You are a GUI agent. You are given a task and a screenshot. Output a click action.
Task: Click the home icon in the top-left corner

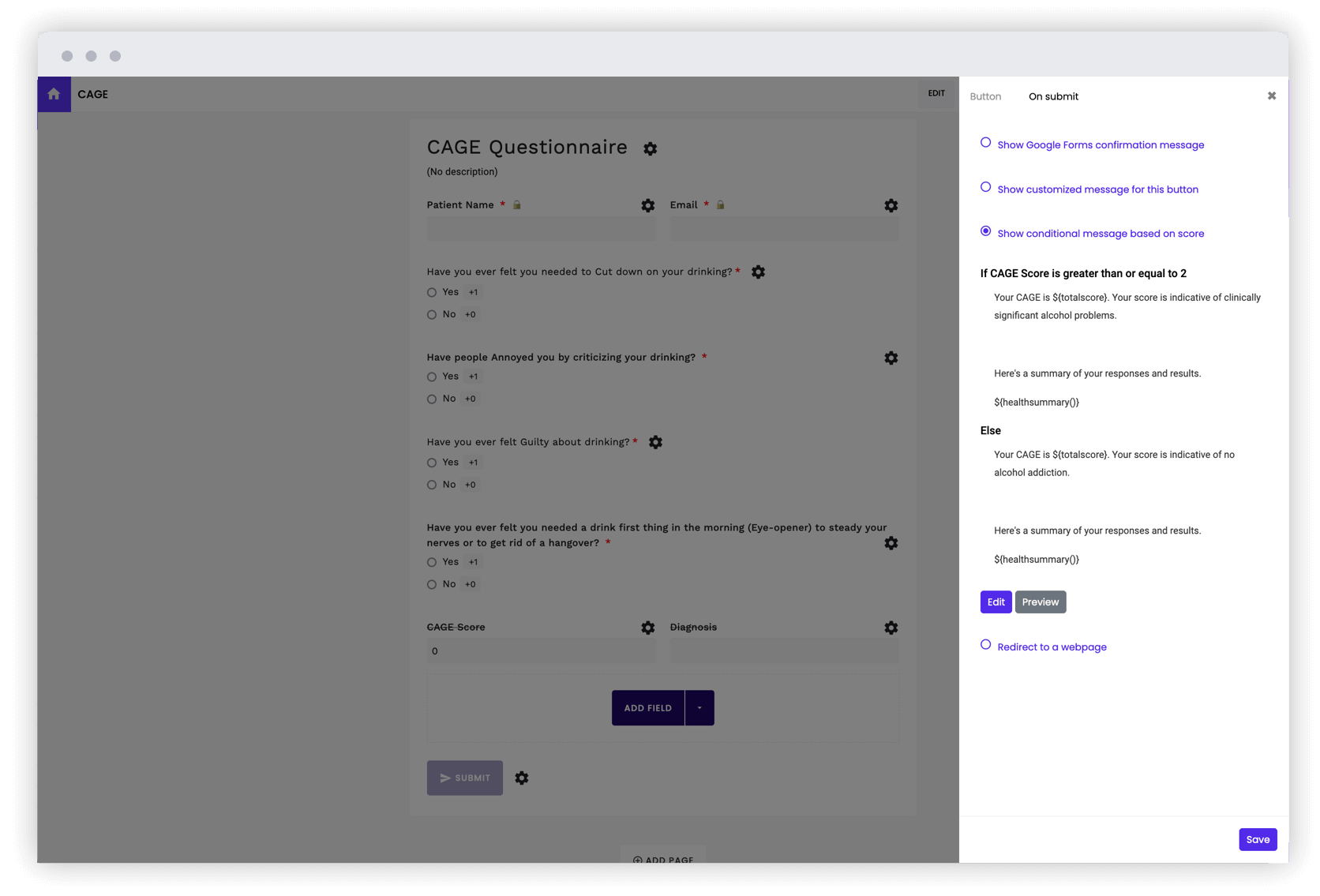click(x=54, y=93)
